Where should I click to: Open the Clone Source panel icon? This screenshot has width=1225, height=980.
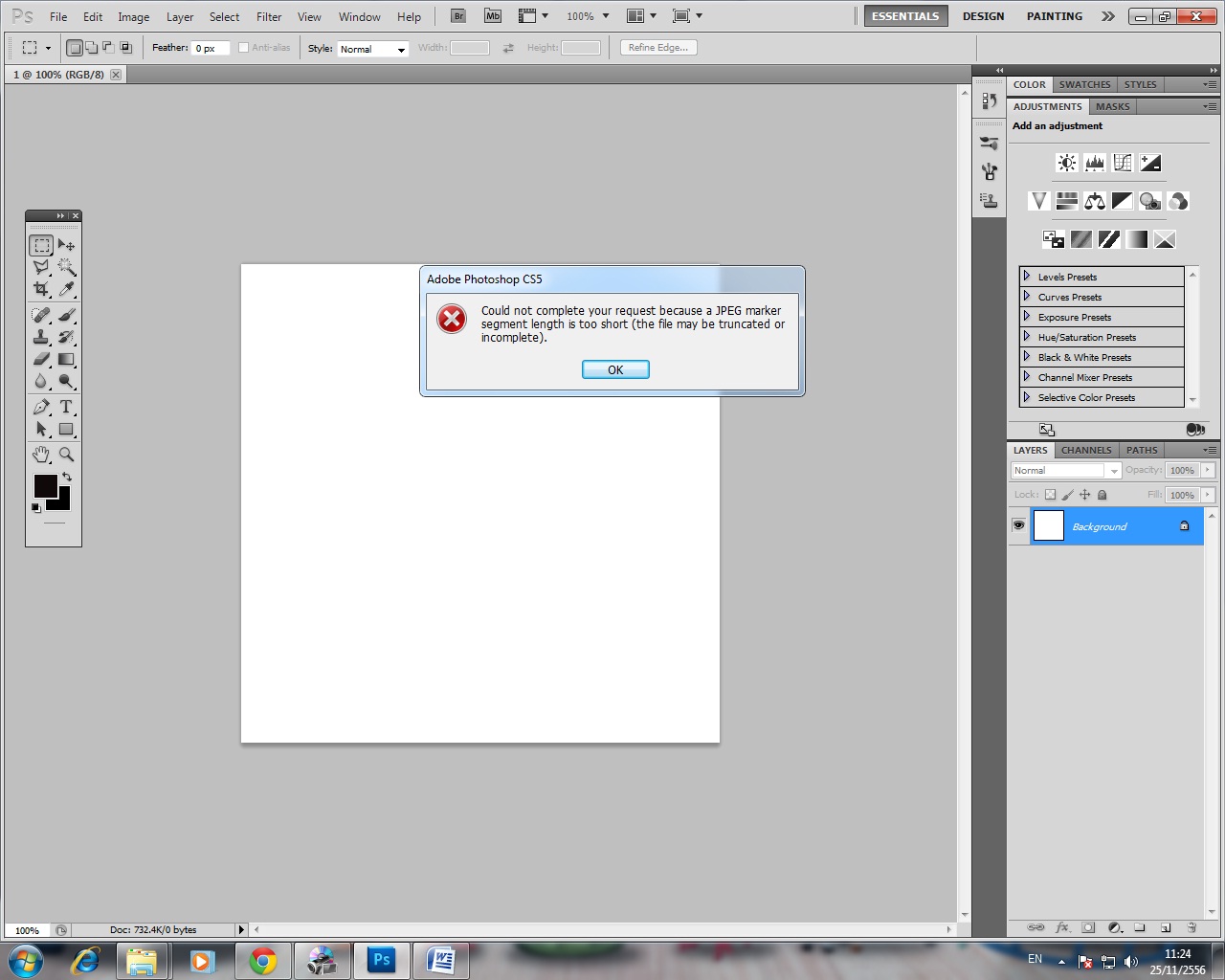[990, 200]
